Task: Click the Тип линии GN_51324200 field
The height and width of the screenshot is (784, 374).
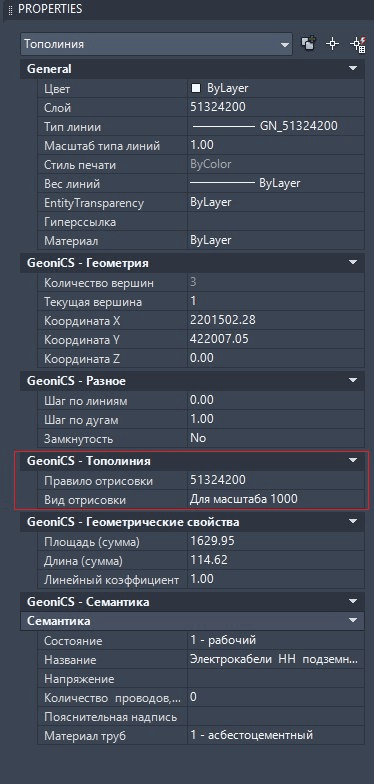Action: pos(276,126)
